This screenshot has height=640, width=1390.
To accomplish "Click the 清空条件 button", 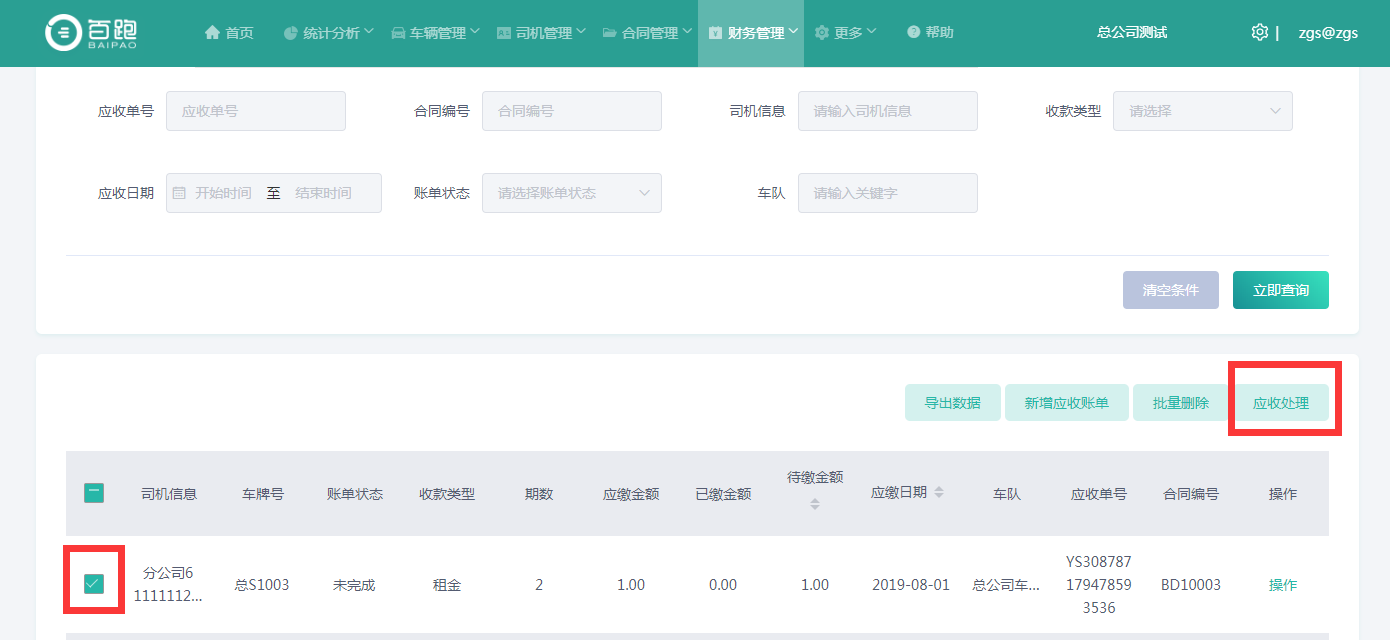I will [x=1170, y=290].
